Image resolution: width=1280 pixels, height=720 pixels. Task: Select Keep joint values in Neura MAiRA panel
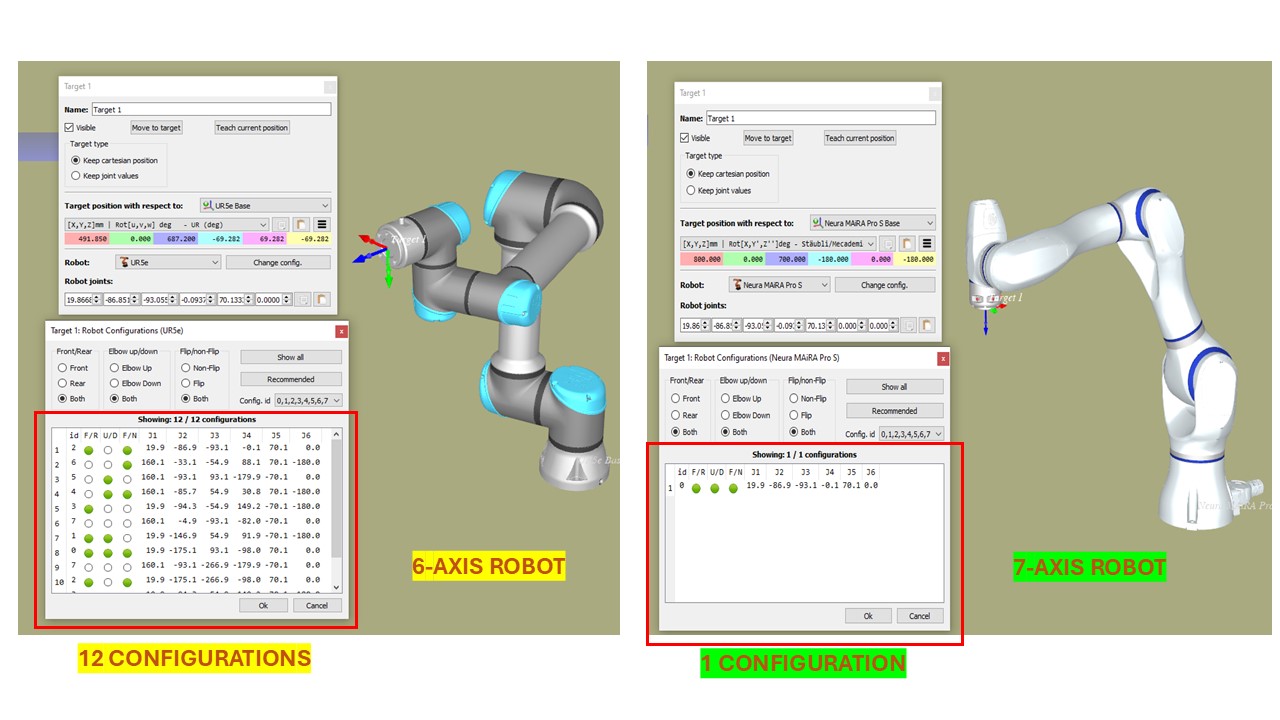pyautogui.click(x=690, y=190)
